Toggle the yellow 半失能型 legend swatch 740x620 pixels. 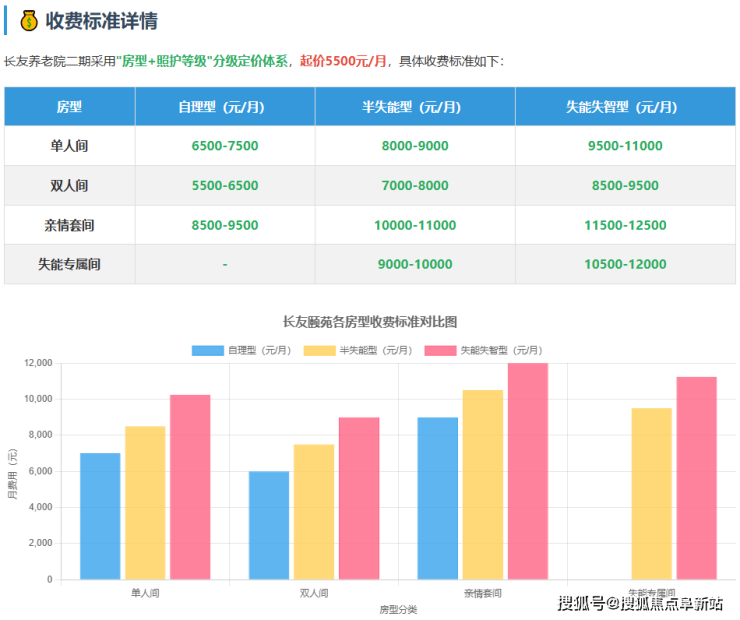[320, 351]
